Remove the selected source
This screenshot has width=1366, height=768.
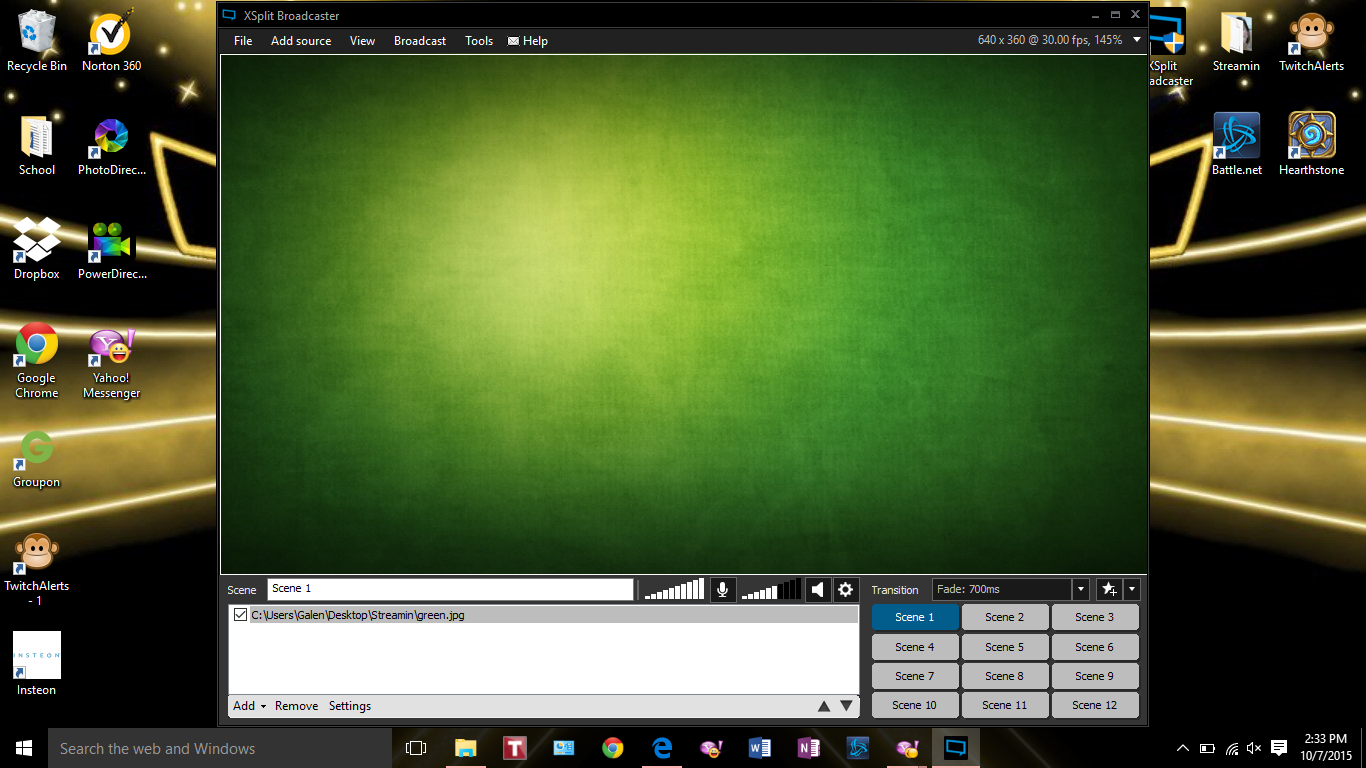(296, 705)
